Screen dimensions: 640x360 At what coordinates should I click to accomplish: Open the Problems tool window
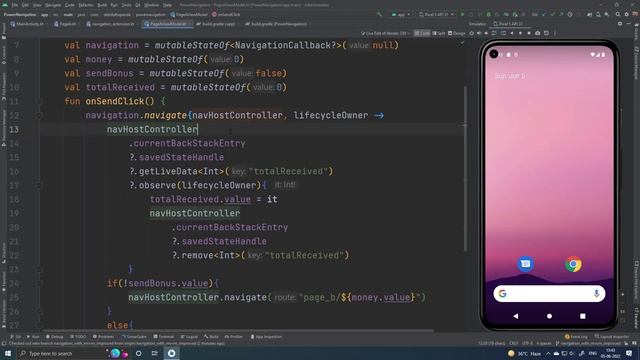(103, 337)
